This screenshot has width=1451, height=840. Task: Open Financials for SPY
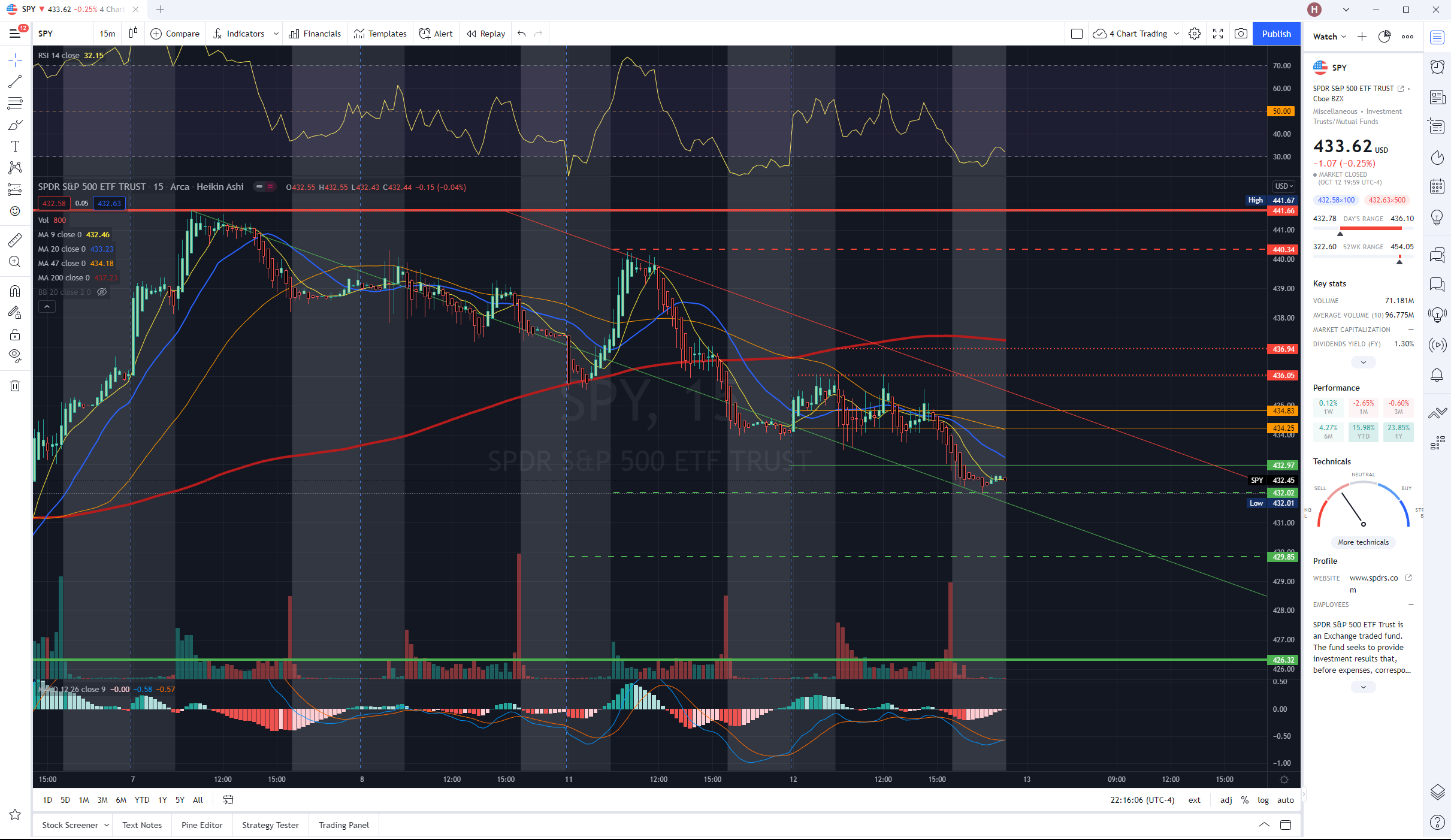click(x=315, y=34)
